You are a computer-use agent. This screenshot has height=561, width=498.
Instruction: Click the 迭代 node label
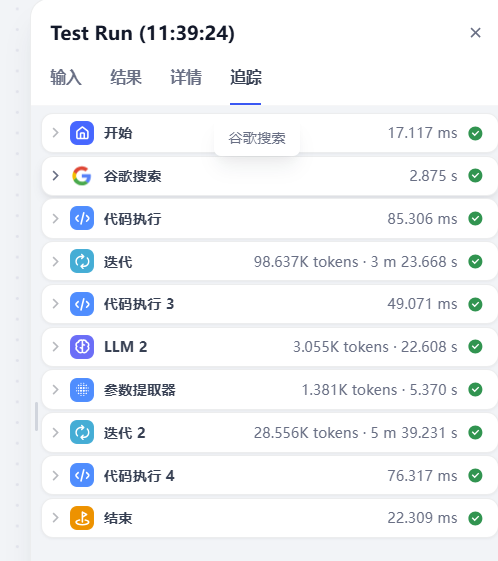pos(118,262)
